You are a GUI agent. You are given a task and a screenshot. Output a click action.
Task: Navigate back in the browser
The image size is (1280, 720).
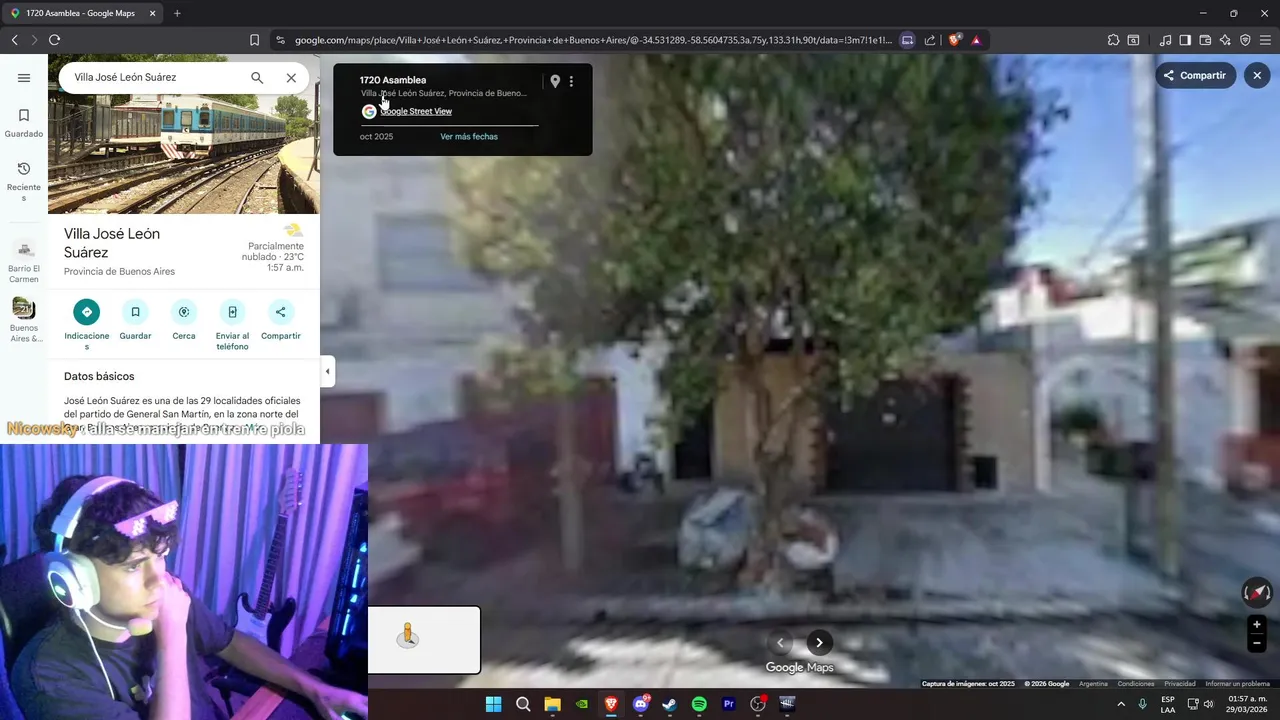click(x=14, y=40)
